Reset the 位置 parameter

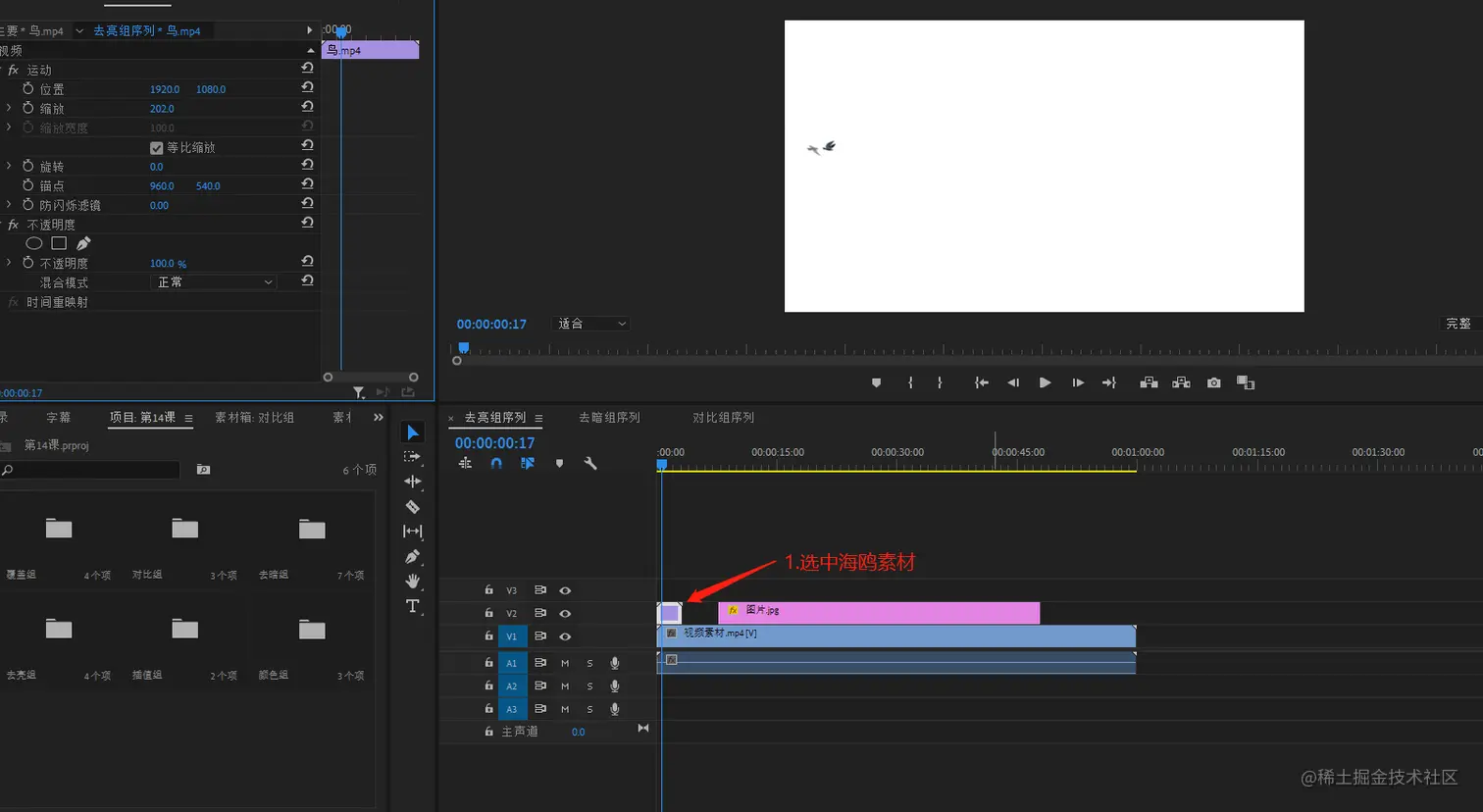point(307,88)
